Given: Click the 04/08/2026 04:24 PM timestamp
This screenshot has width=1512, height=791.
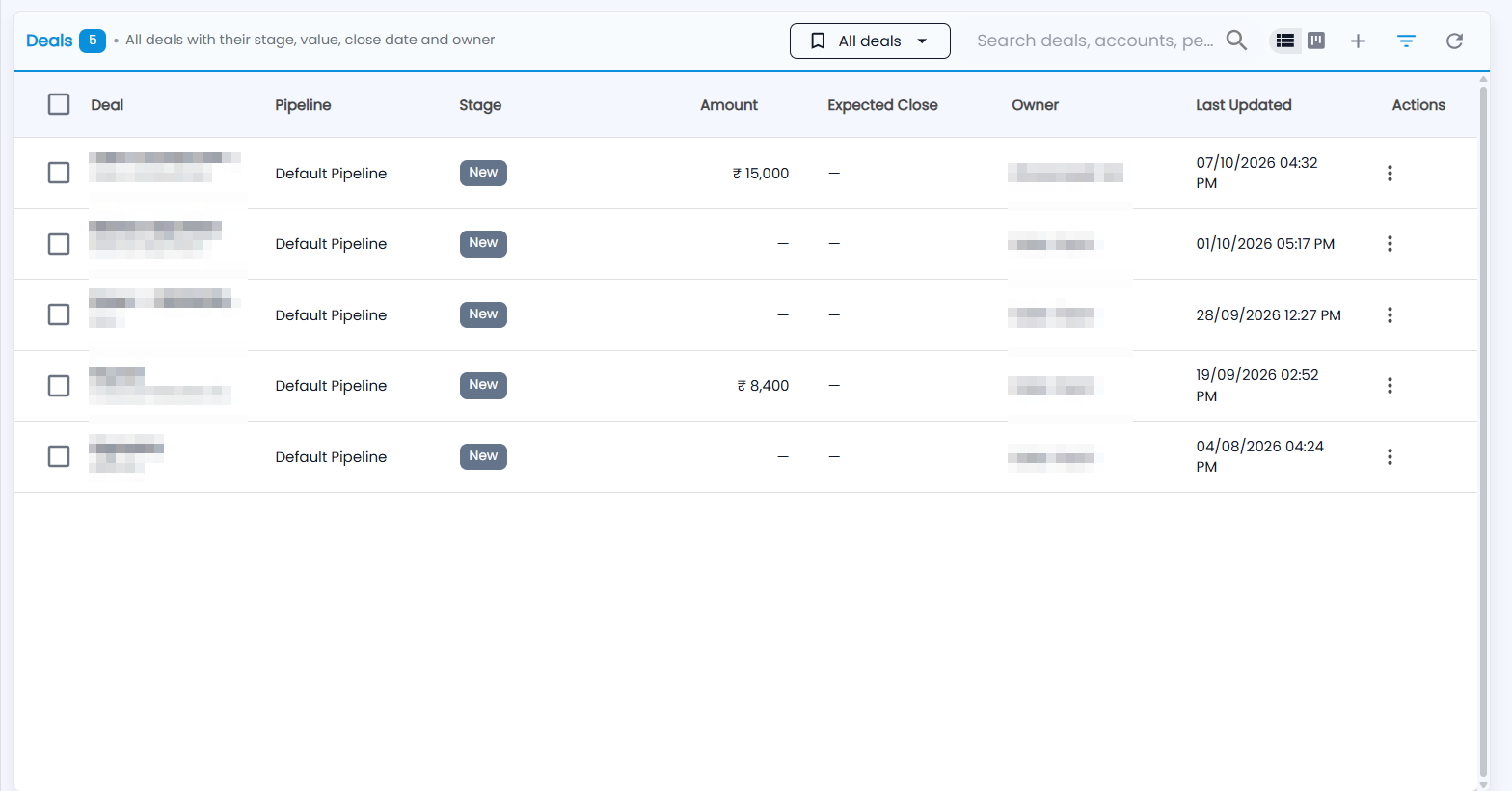Looking at the screenshot, I should point(1259,456).
